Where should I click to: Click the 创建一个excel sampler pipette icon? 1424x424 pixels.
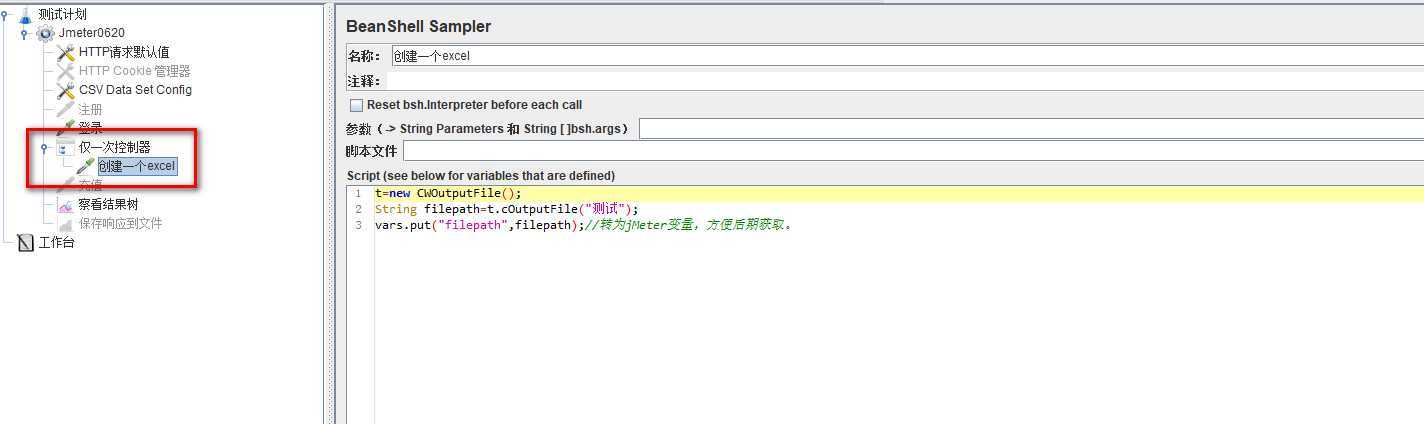[85, 166]
